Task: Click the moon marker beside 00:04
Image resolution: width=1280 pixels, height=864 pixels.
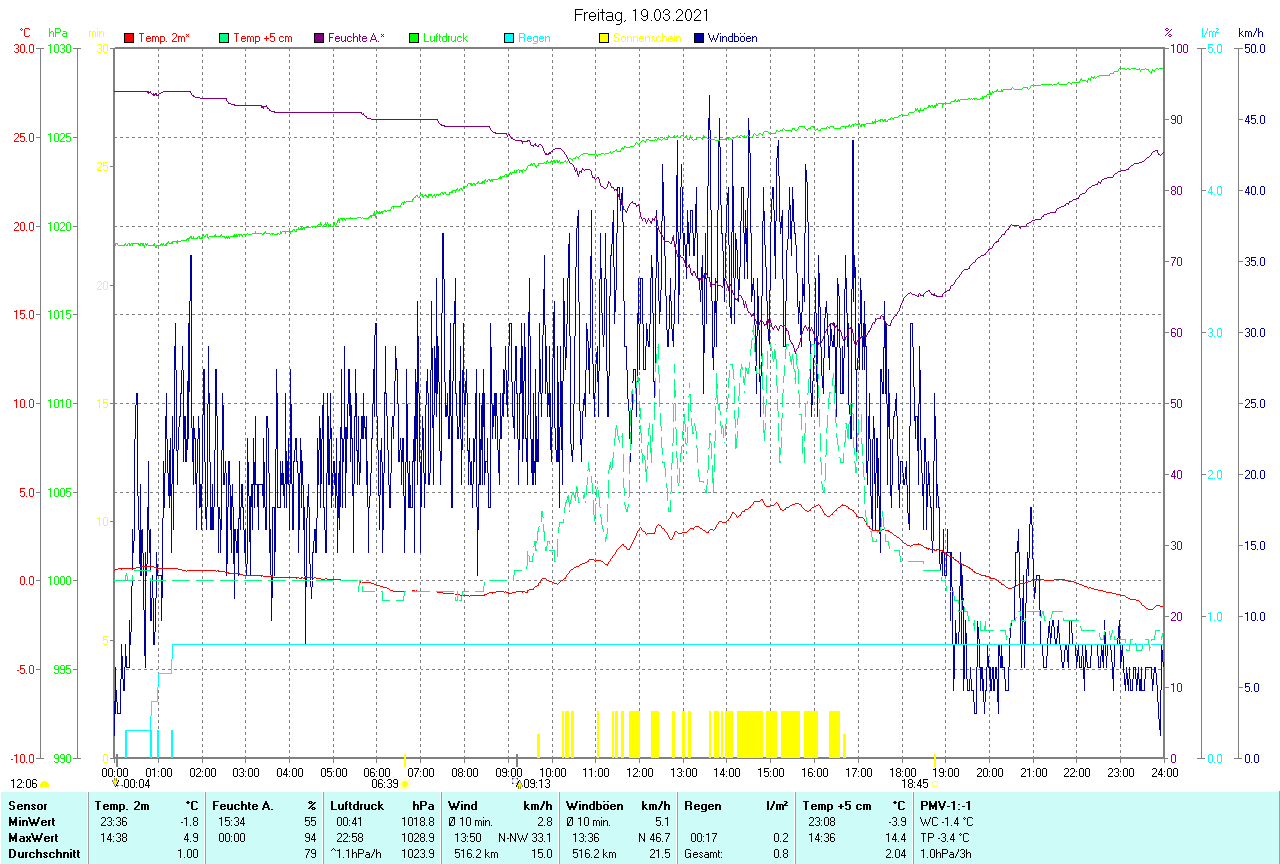Action: [x=116, y=783]
